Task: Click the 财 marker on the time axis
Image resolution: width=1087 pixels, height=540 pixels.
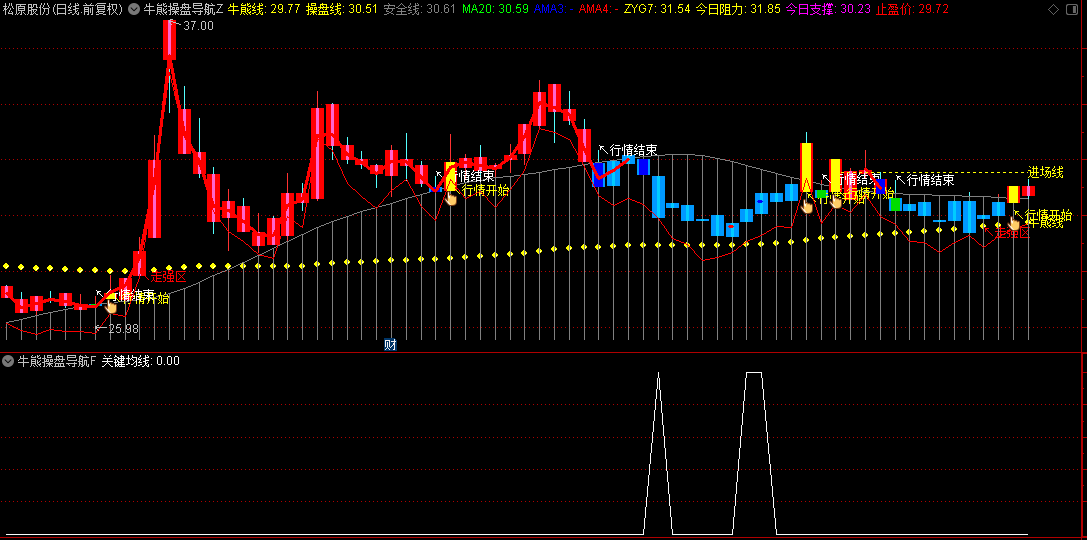Action: click(x=390, y=345)
